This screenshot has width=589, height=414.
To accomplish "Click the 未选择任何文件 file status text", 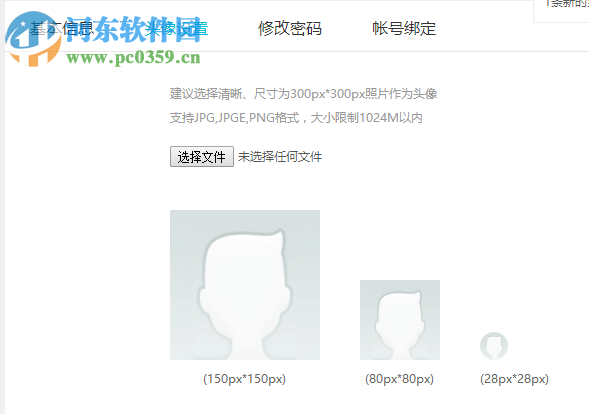I will (x=280, y=157).
